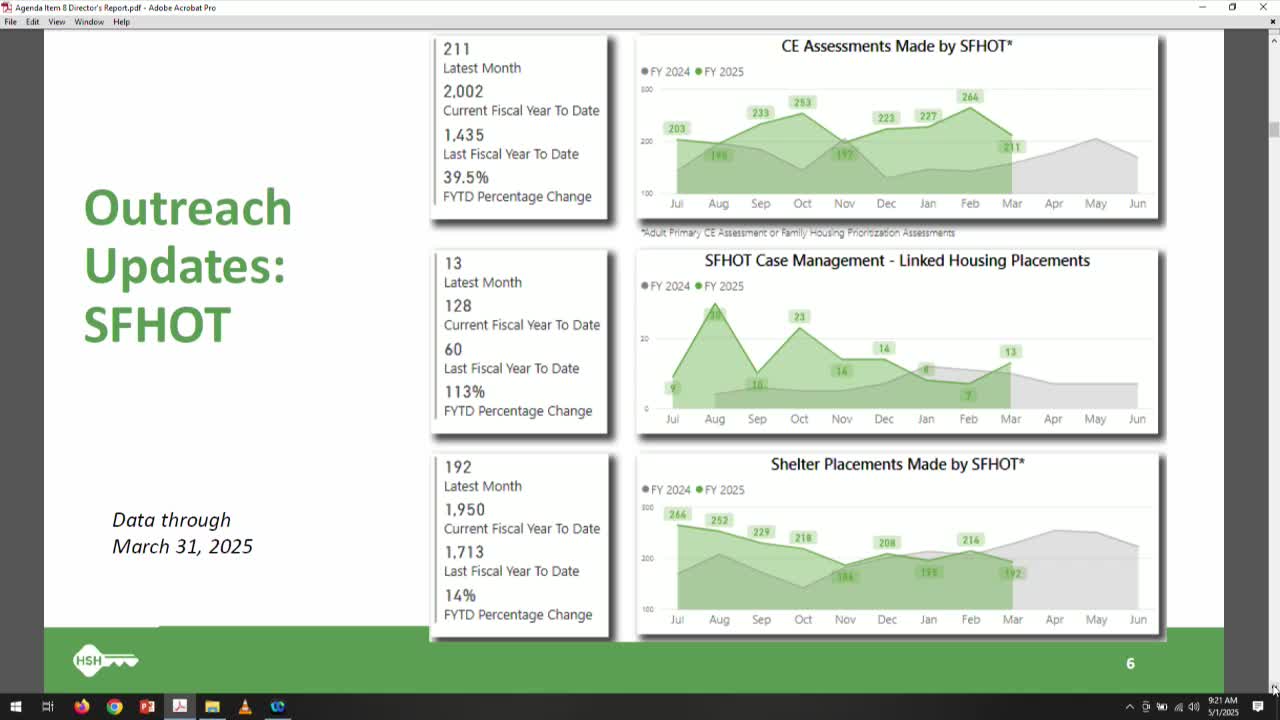The image size is (1280, 720).
Task: Launch Google Chrome from the taskbar
Action: (114, 707)
